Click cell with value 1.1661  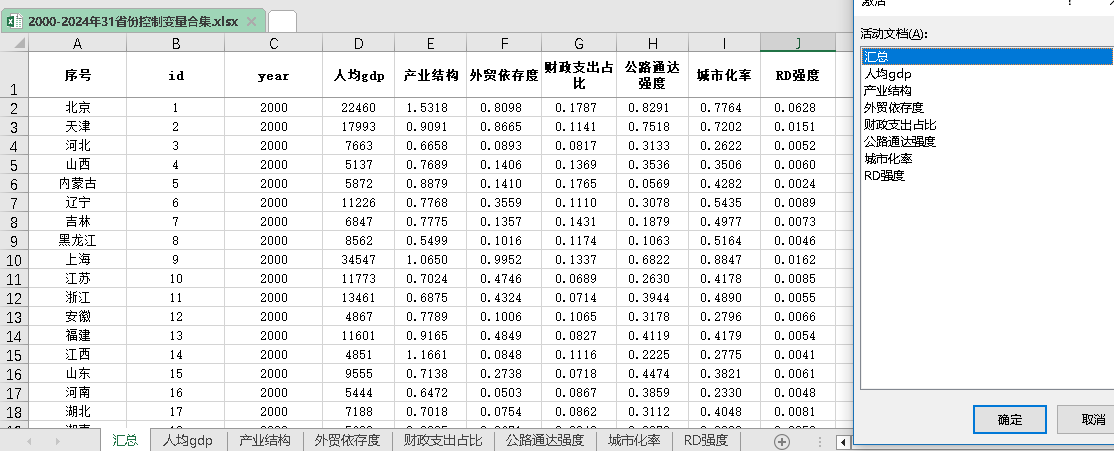431,354
